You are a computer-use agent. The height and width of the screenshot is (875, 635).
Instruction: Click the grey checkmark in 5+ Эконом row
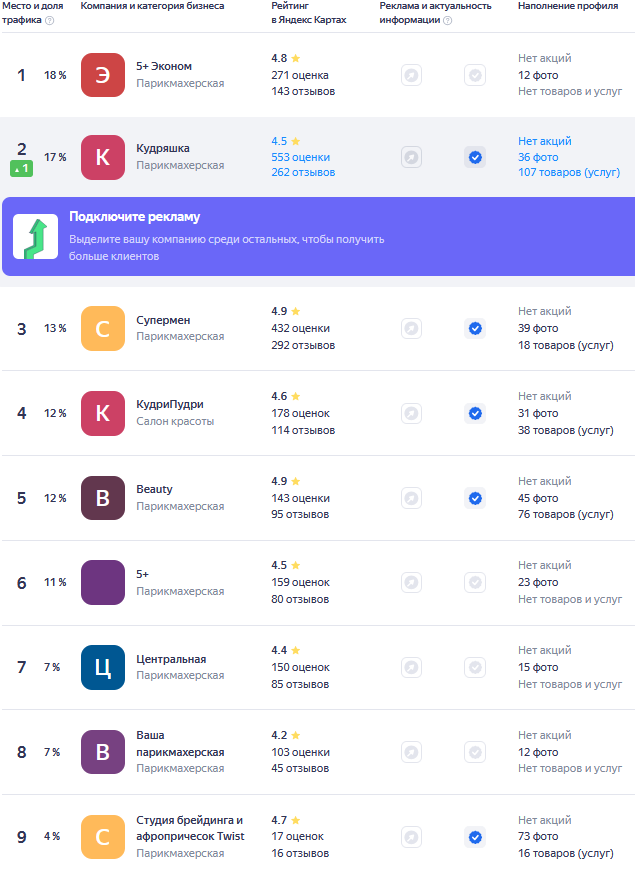coord(475,75)
